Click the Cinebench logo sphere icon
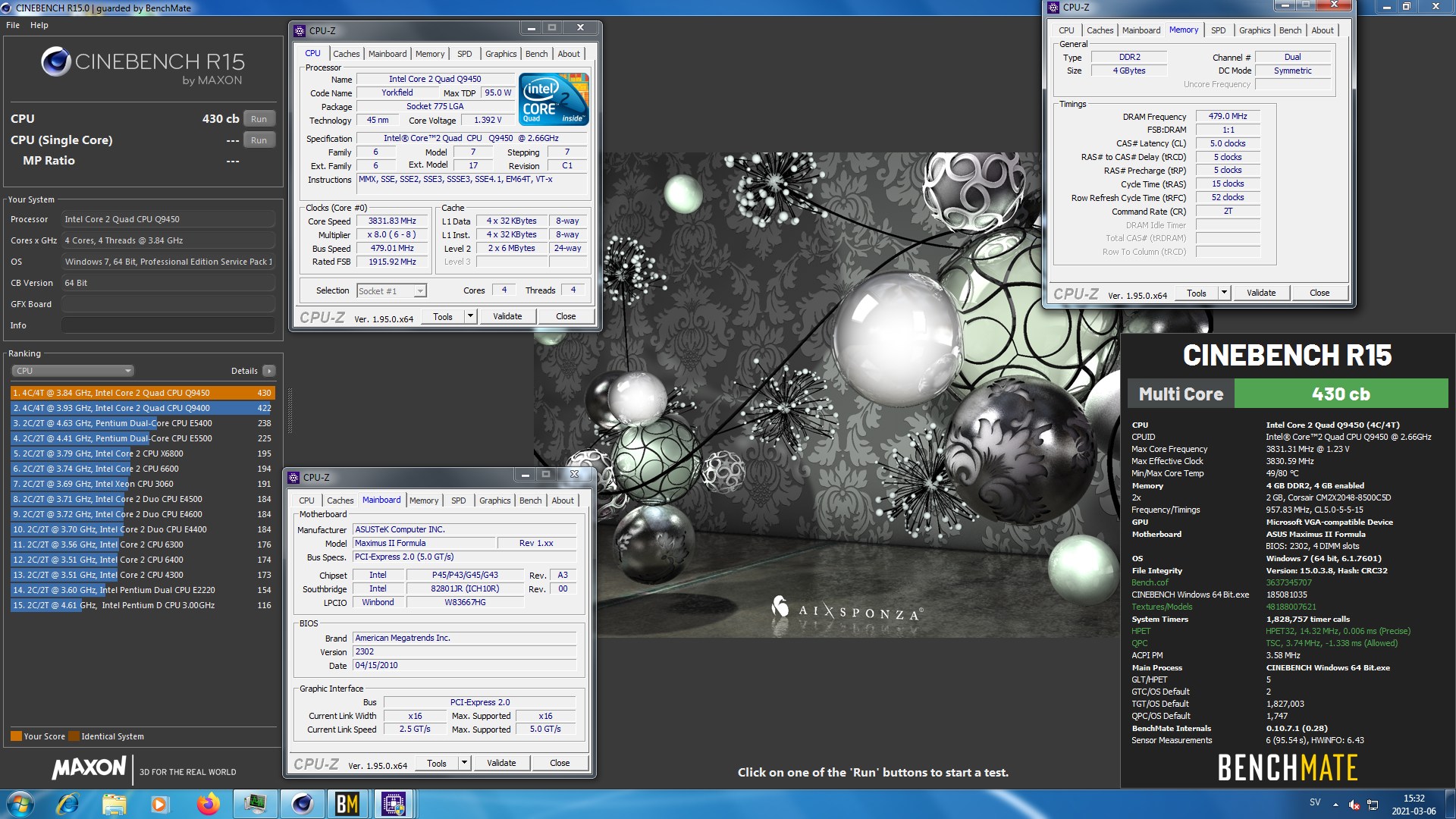Viewport: 1456px width, 819px height. click(x=55, y=61)
